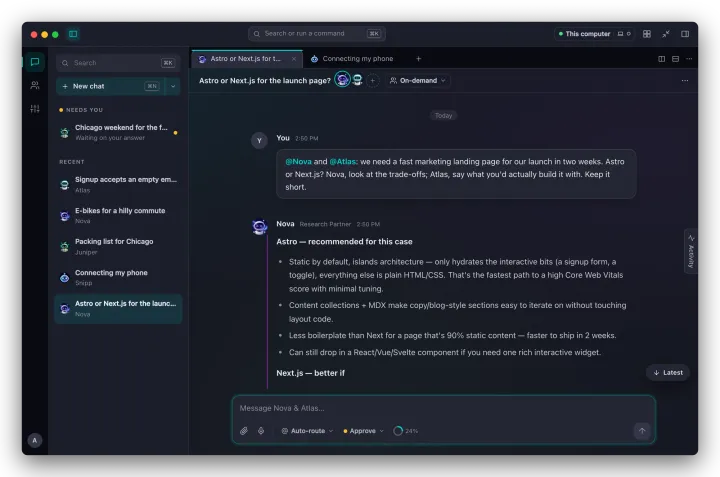Focus the sidebar Search field
The image size is (720, 477).
pos(118,63)
